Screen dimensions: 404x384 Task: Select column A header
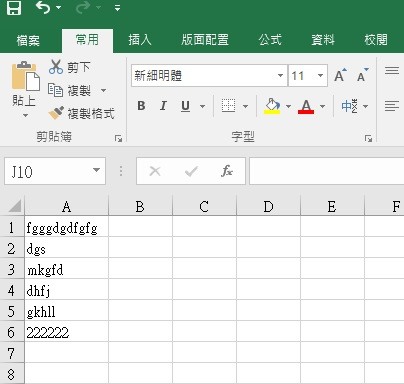coord(66,207)
